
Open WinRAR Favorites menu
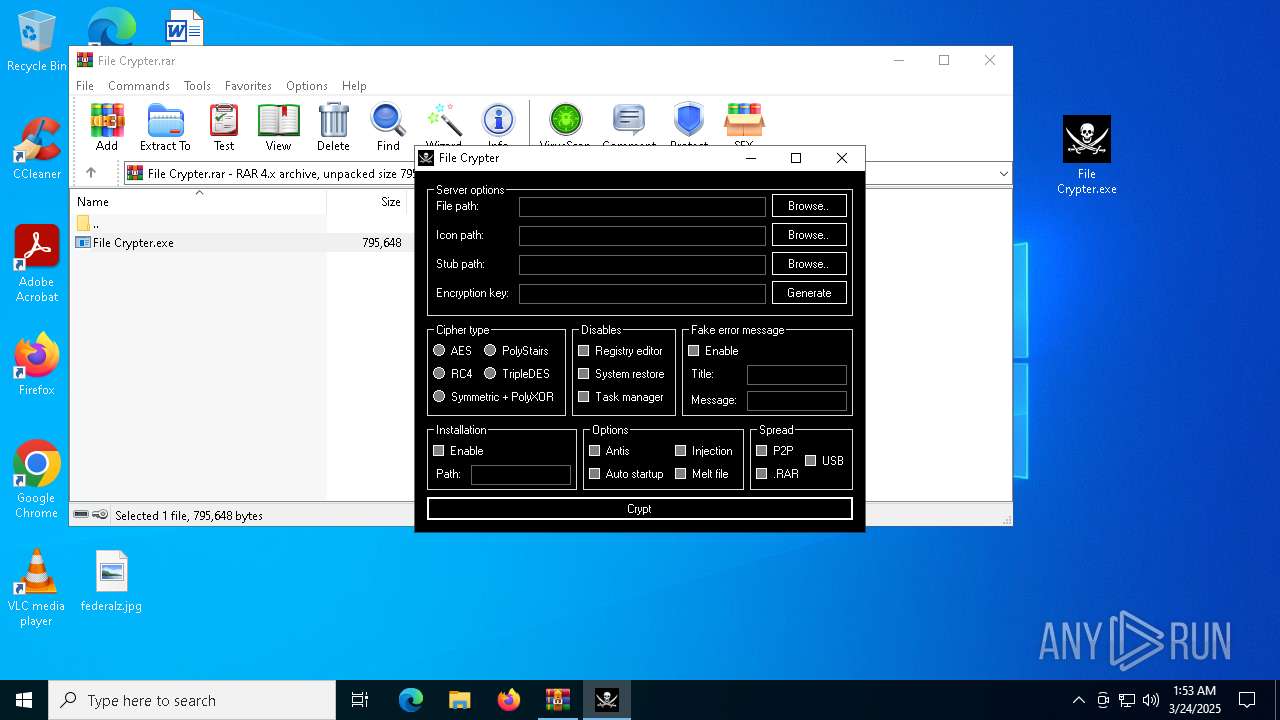248,86
